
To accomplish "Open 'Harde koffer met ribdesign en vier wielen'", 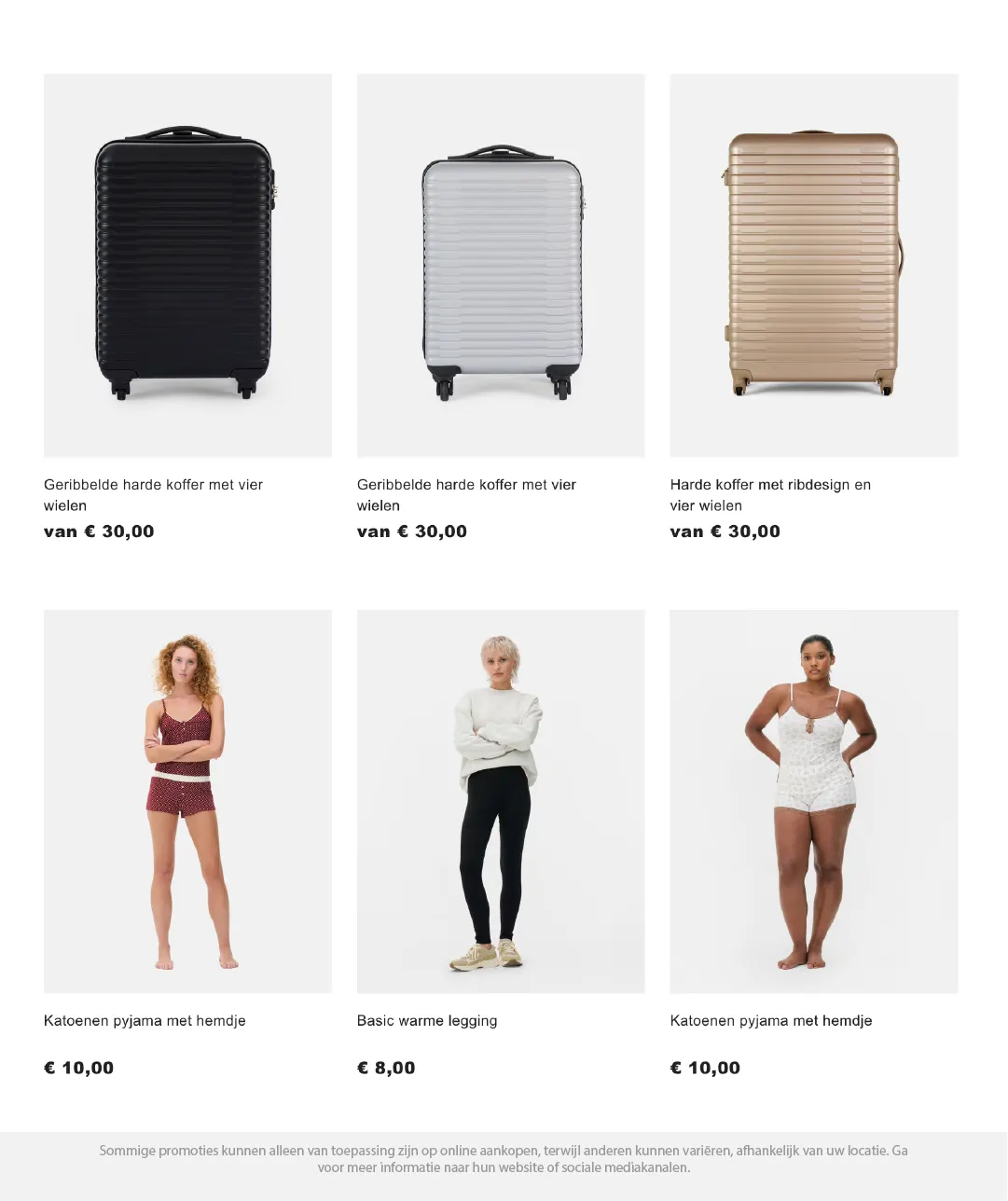I will (x=770, y=495).
